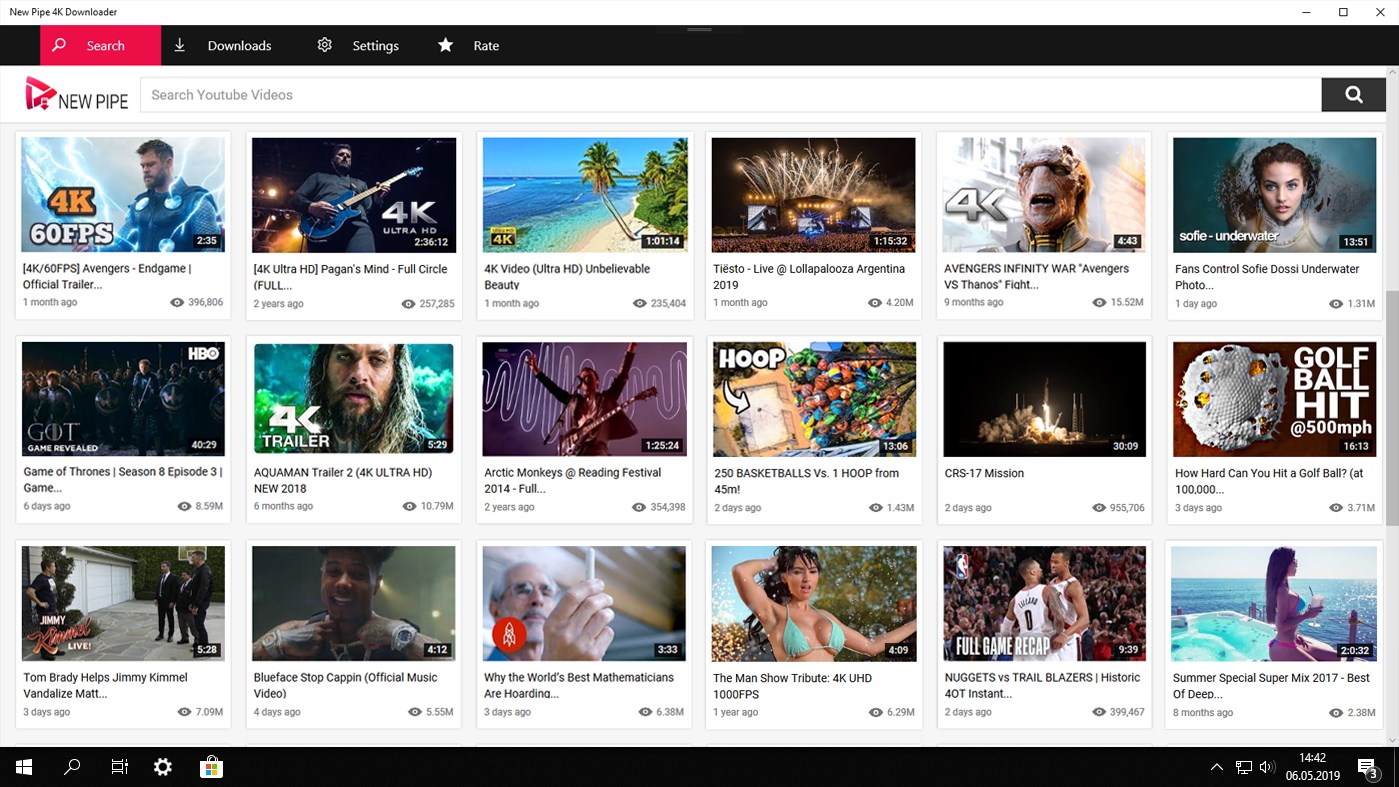Image resolution: width=1399 pixels, height=787 pixels.
Task: Open the network icon in system tray
Action: point(1243,767)
